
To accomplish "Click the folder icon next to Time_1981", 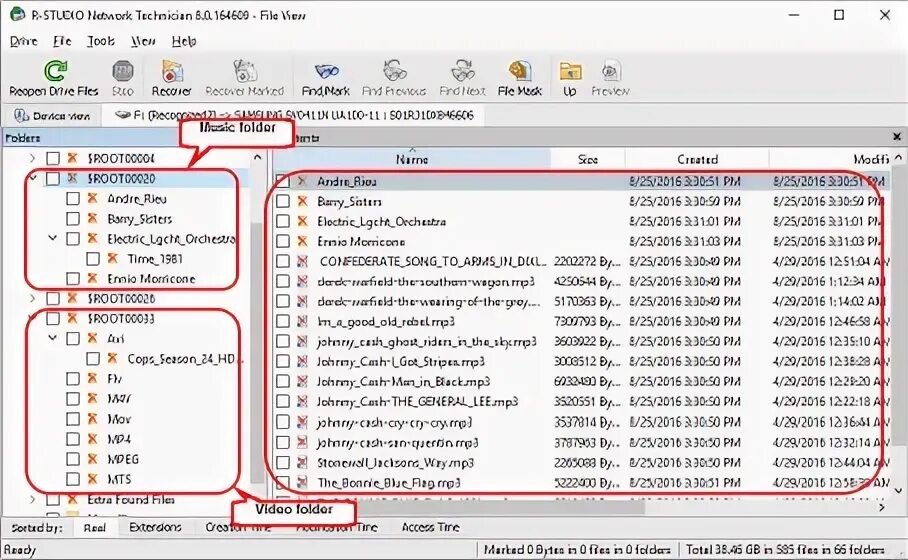I will pyautogui.click(x=113, y=259).
